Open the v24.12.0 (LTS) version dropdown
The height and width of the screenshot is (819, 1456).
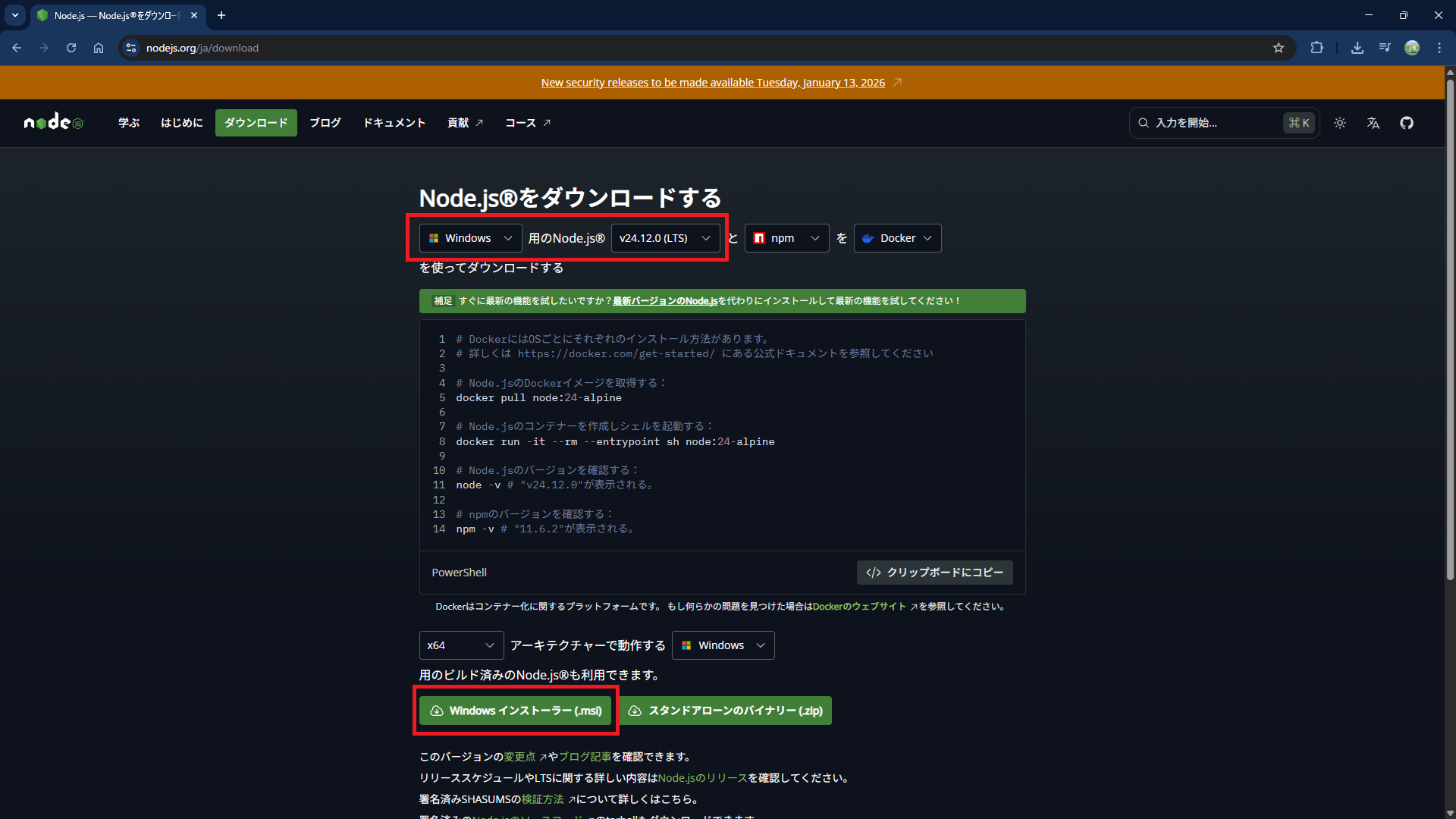point(665,237)
